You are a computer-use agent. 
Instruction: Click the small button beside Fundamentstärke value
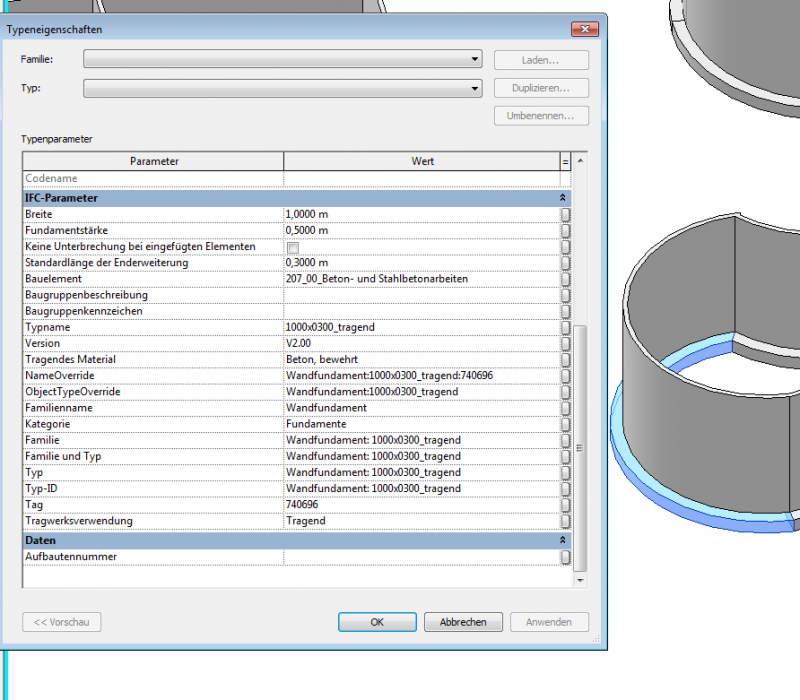coord(565,231)
